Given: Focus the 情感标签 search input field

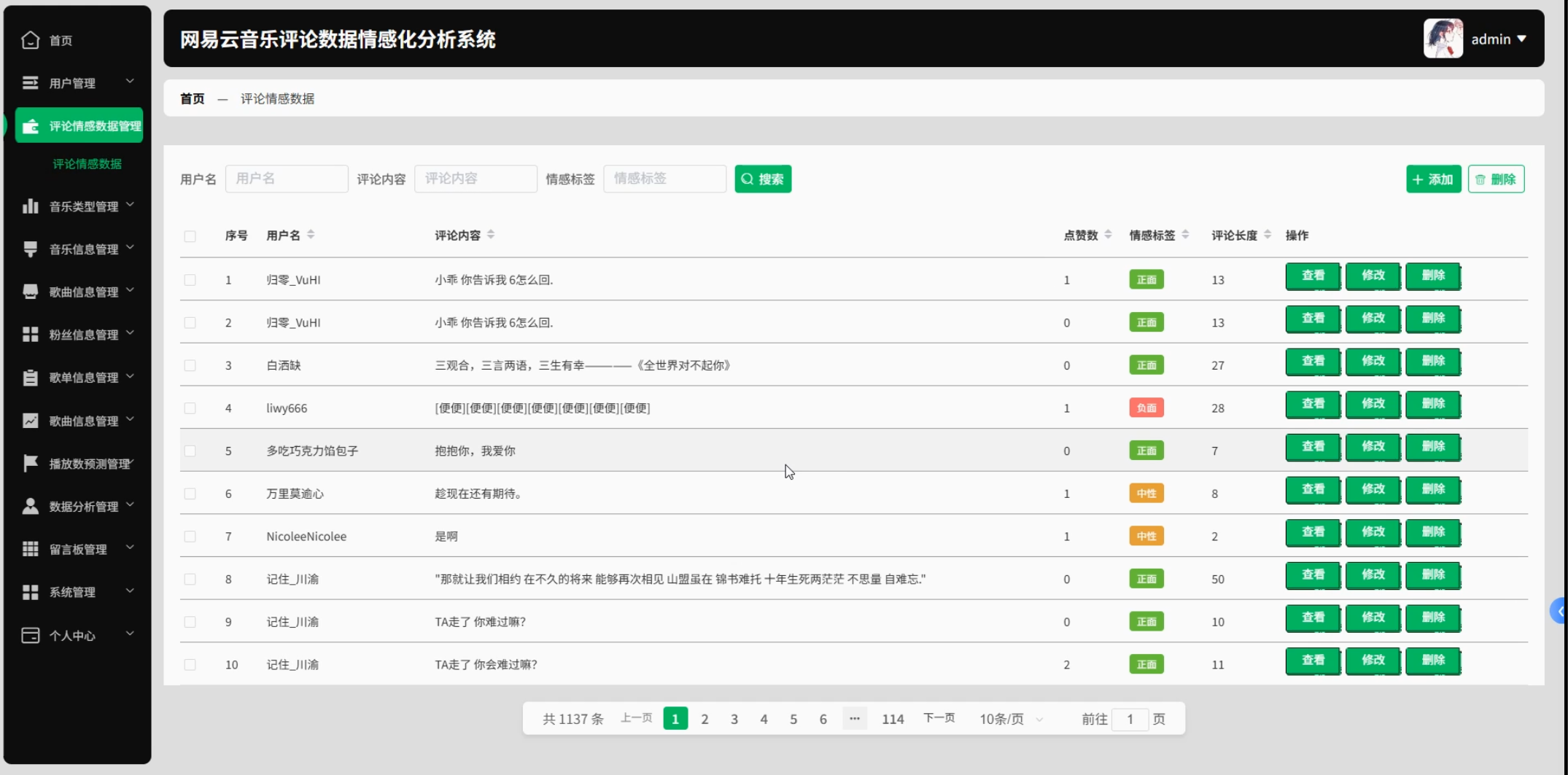Looking at the screenshot, I should 664,179.
